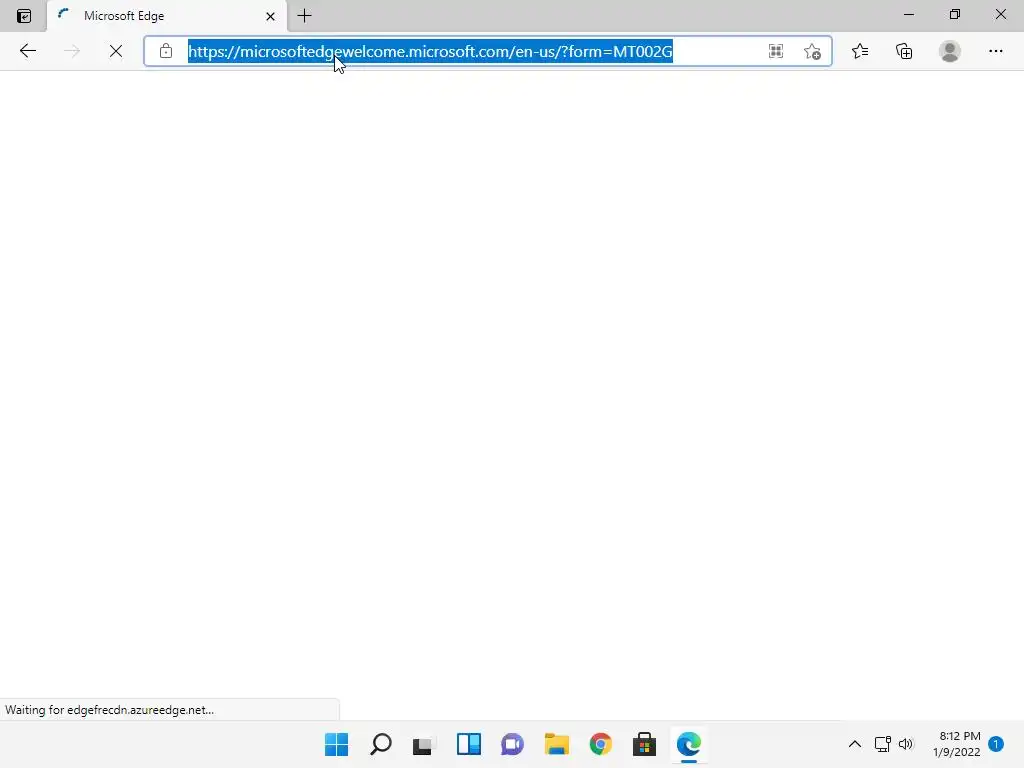Open Widgets from the taskbar
This screenshot has height=768, width=1024.
click(468, 744)
